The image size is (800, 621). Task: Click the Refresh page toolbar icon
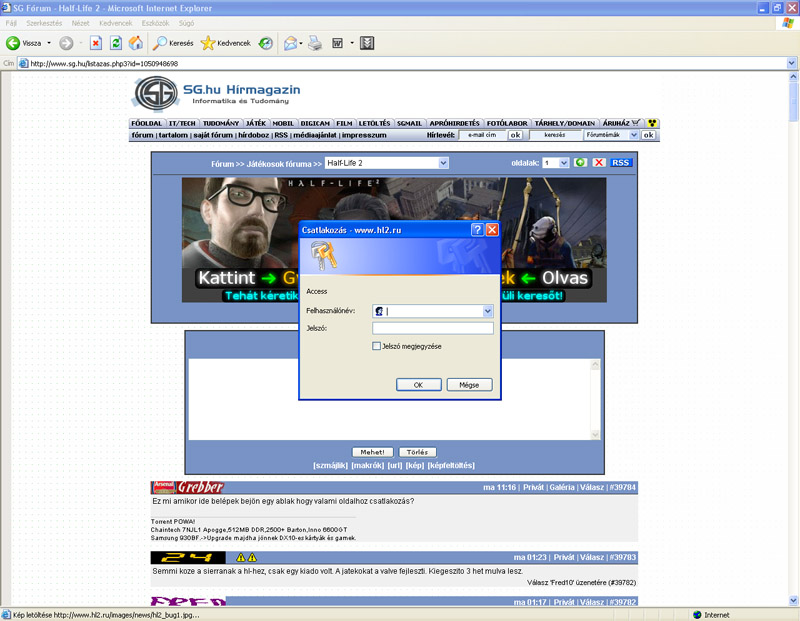[116, 43]
